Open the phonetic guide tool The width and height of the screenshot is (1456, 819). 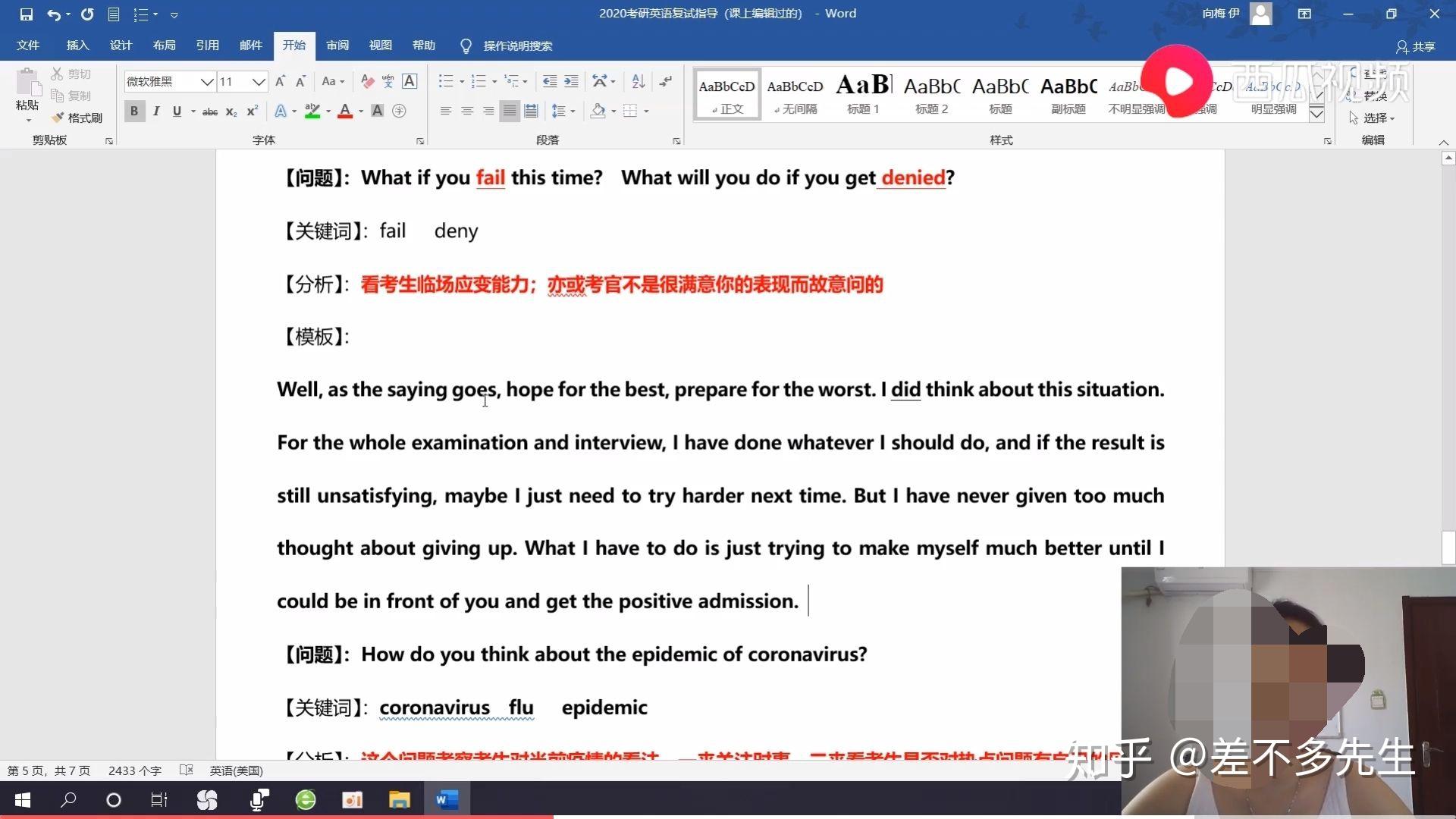click(x=388, y=81)
